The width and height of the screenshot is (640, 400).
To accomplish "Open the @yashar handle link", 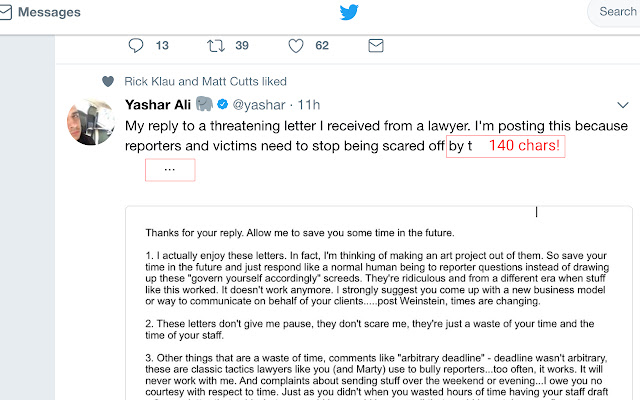I will (x=260, y=104).
